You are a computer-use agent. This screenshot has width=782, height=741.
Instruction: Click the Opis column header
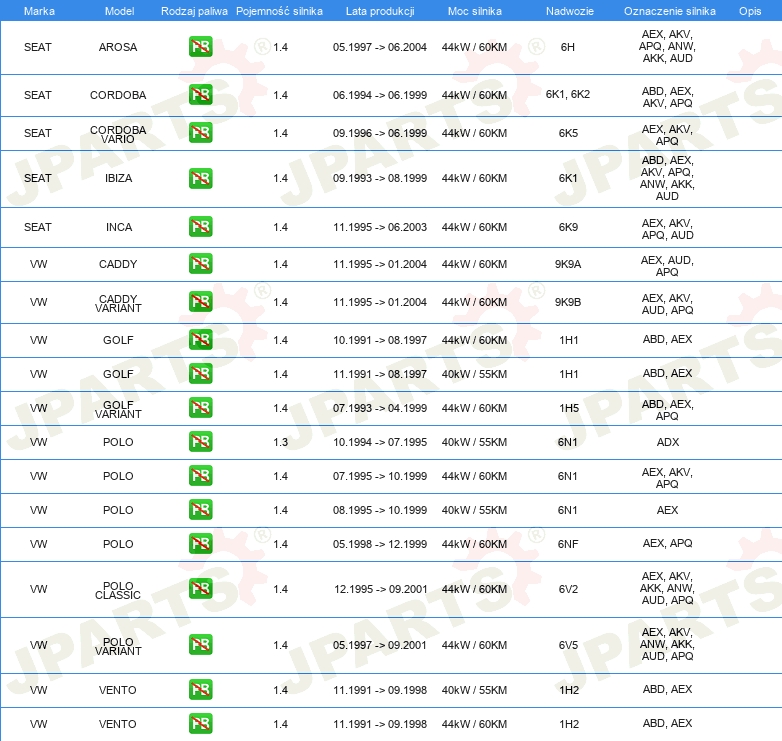click(x=750, y=11)
